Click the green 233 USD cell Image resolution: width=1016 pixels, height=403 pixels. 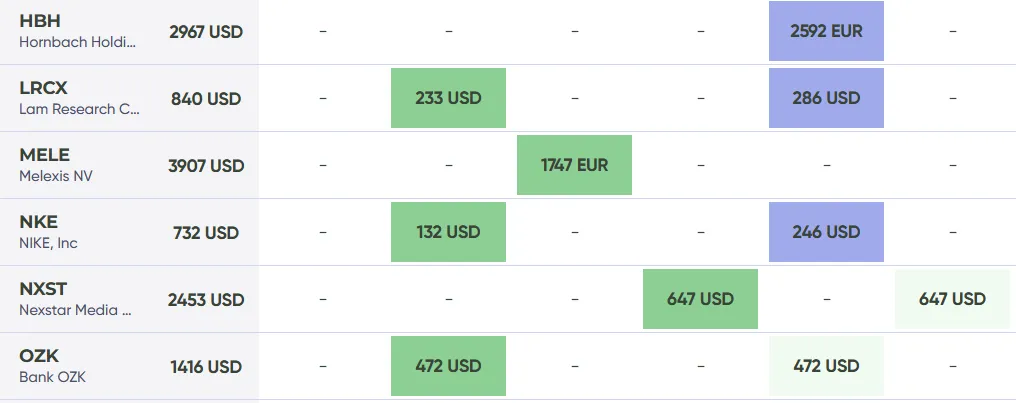448,98
